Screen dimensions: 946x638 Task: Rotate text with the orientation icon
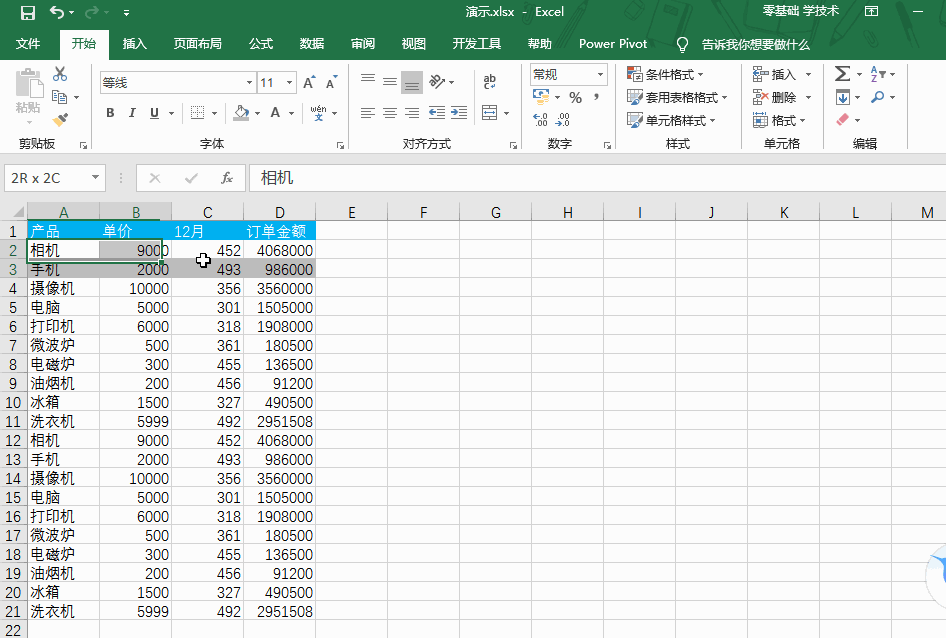point(437,81)
